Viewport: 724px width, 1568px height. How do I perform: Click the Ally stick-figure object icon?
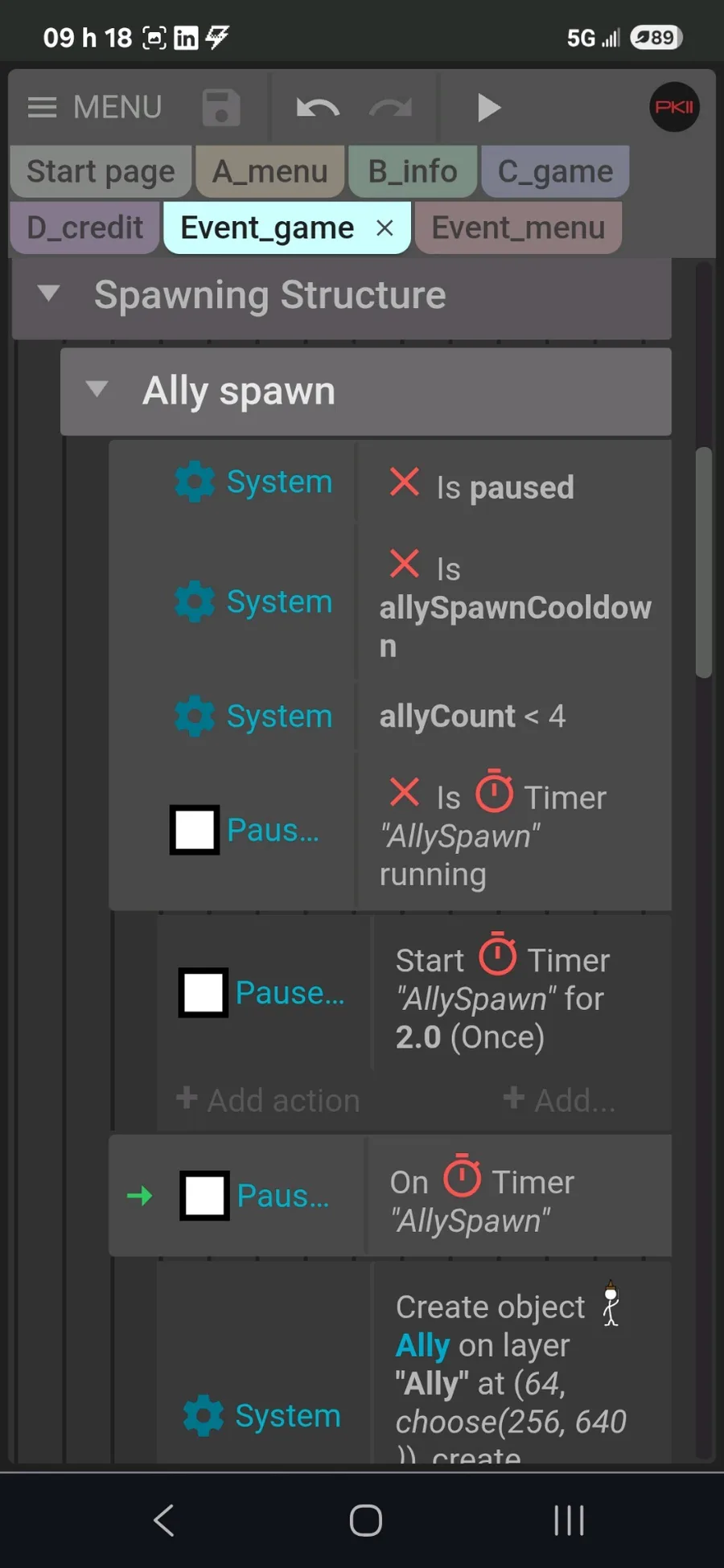pos(611,1303)
